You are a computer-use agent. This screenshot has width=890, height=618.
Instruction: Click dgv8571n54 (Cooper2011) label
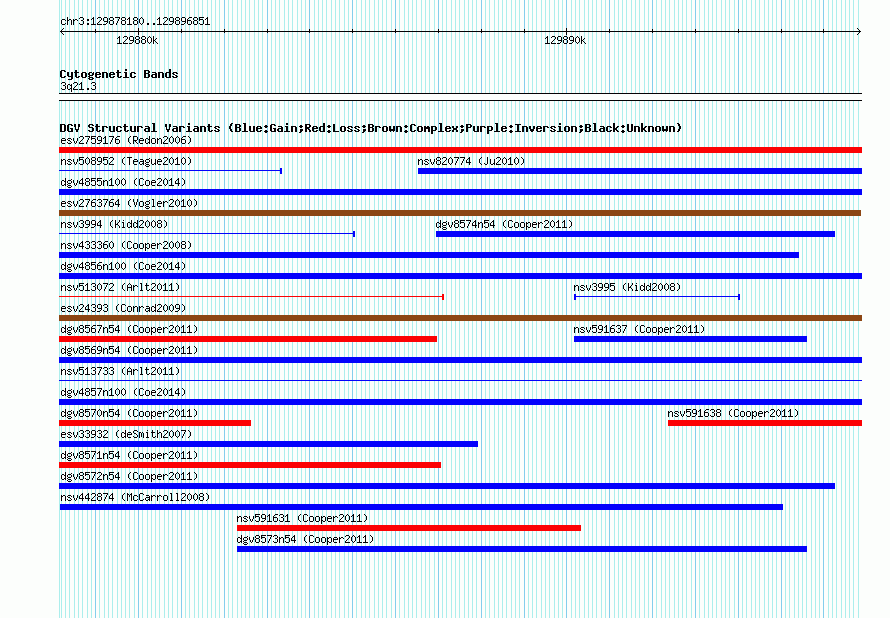pyautogui.click(x=129, y=455)
